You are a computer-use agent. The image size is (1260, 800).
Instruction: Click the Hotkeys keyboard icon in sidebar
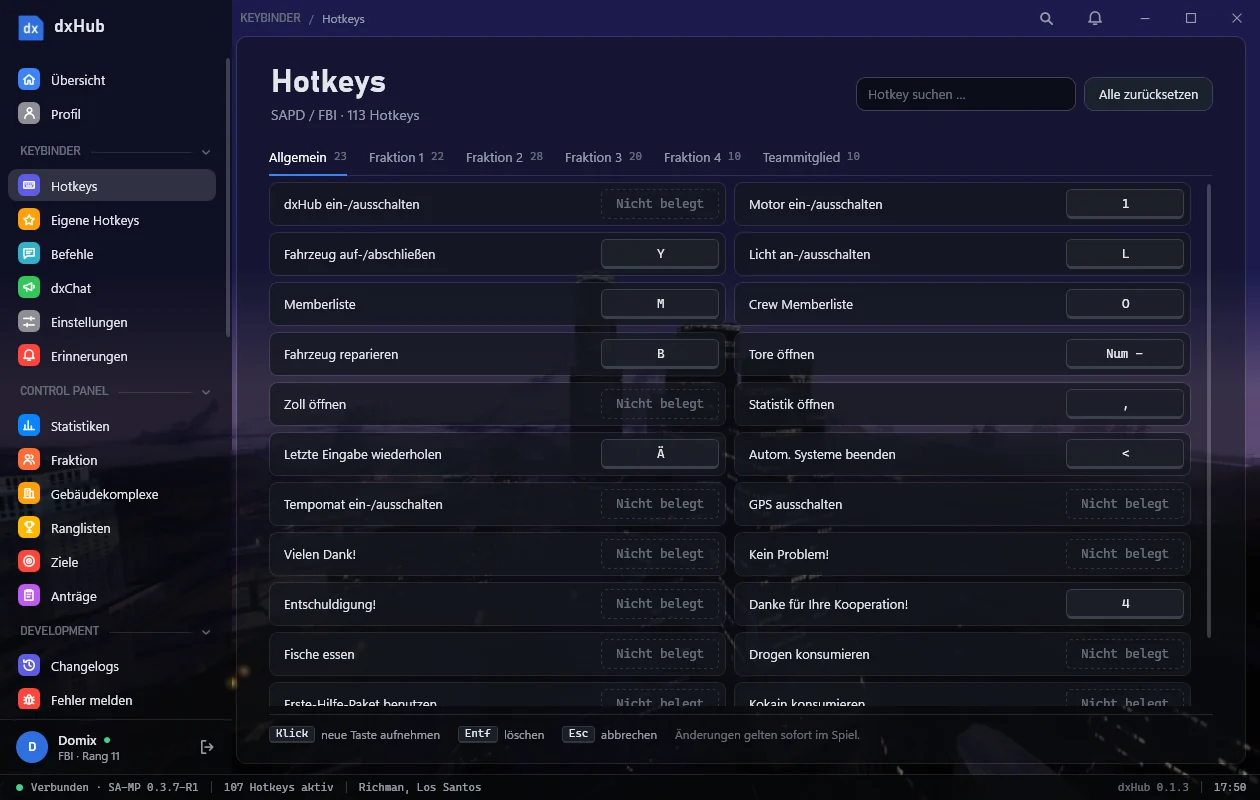click(29, 186)
